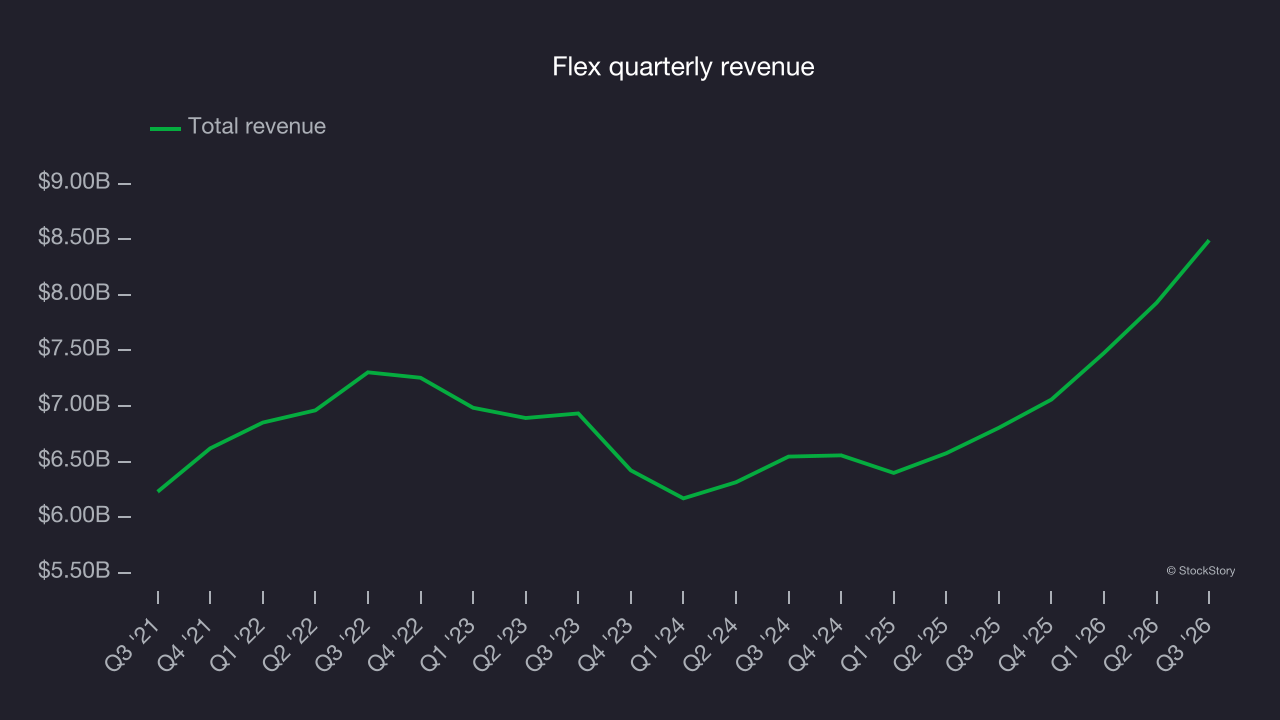Image resolution: width=1280 pixels, height=720 pixels.
Task: Select the Q4 '22 x-axis label
Action: point(397,644)
